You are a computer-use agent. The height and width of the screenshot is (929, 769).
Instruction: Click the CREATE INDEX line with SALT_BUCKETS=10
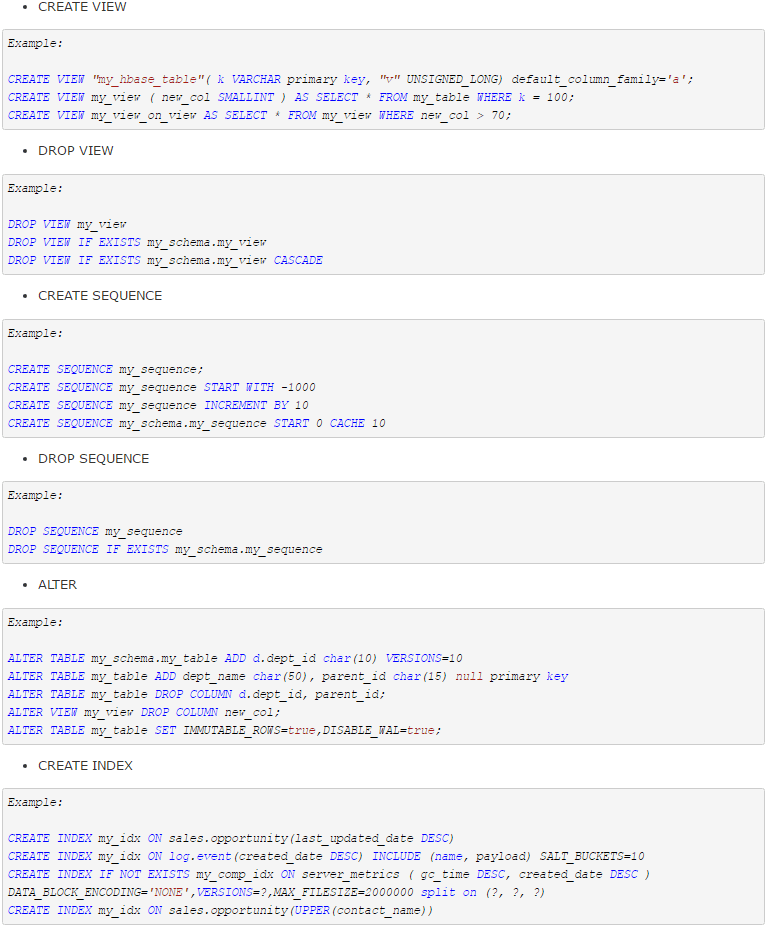(326, 856)
